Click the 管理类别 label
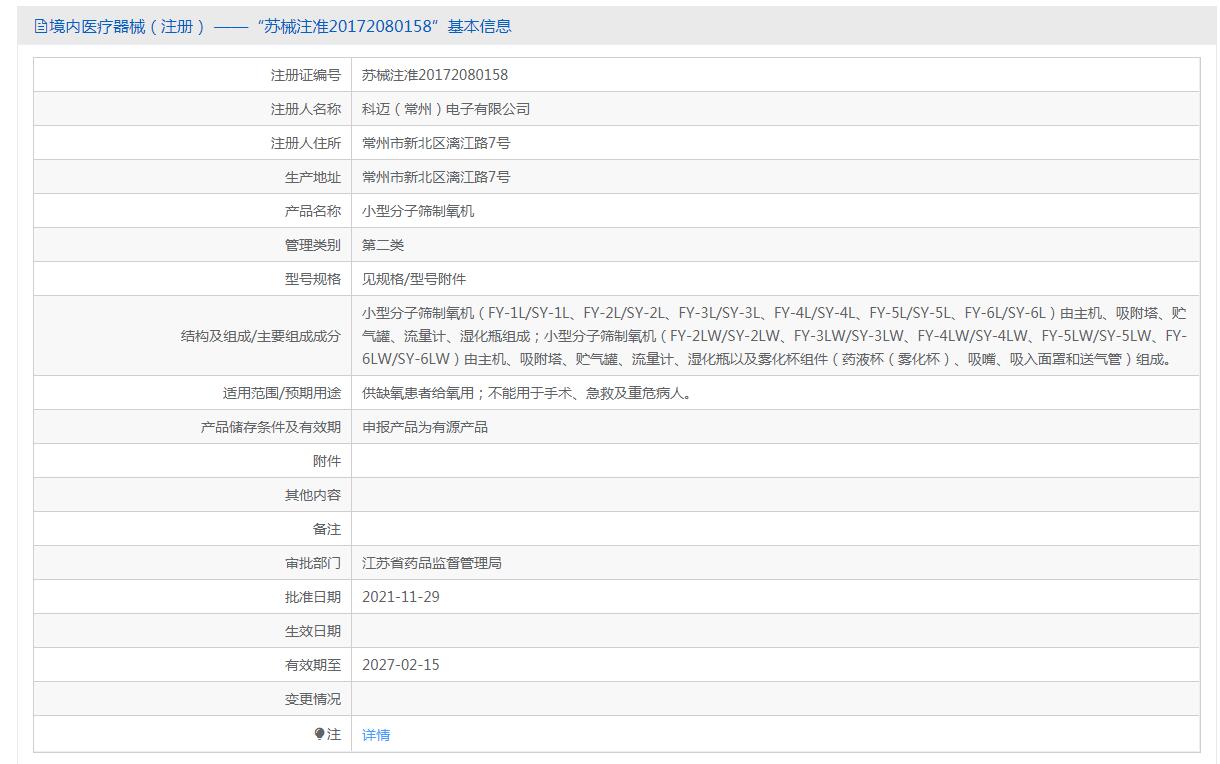 click(312, 245)
